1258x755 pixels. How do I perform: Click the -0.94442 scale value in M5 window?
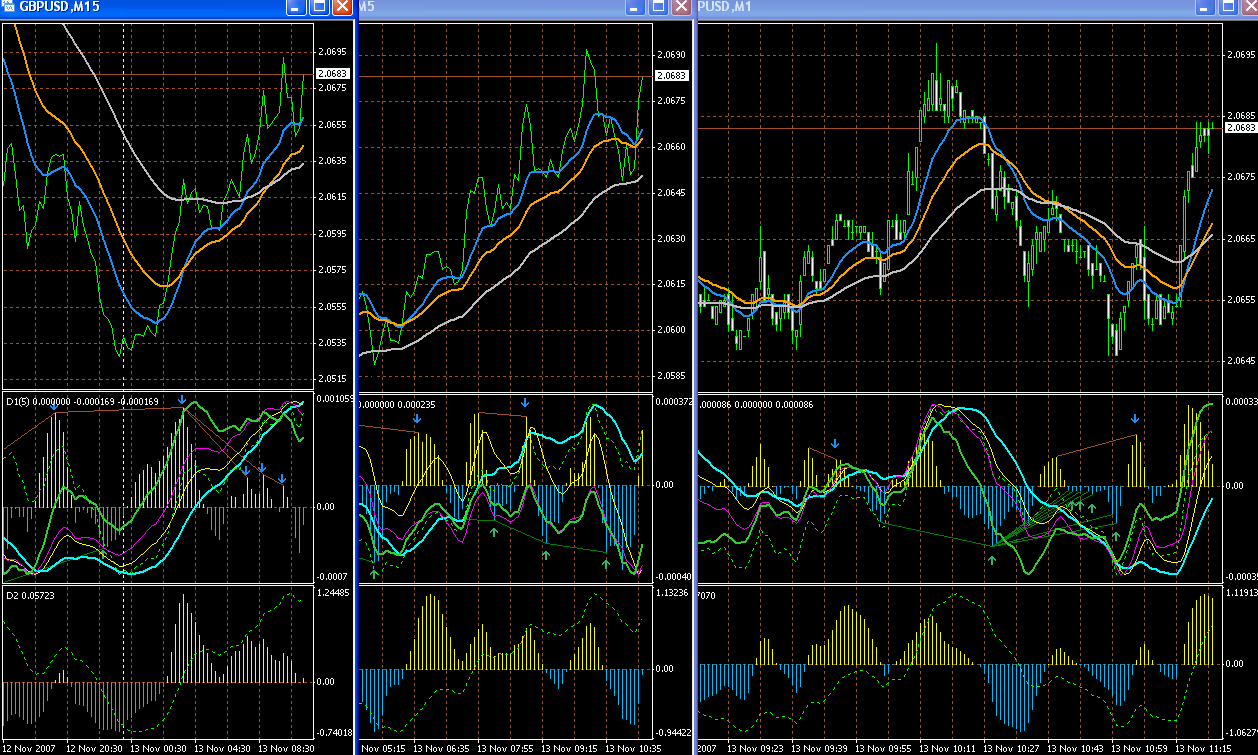point(673,732)
